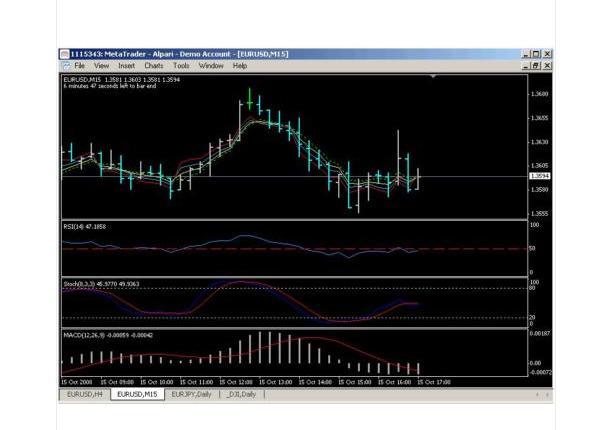Minimize the MetaTrader main window
This screenshot has height=430, width=593.
[x=526, y=54]
